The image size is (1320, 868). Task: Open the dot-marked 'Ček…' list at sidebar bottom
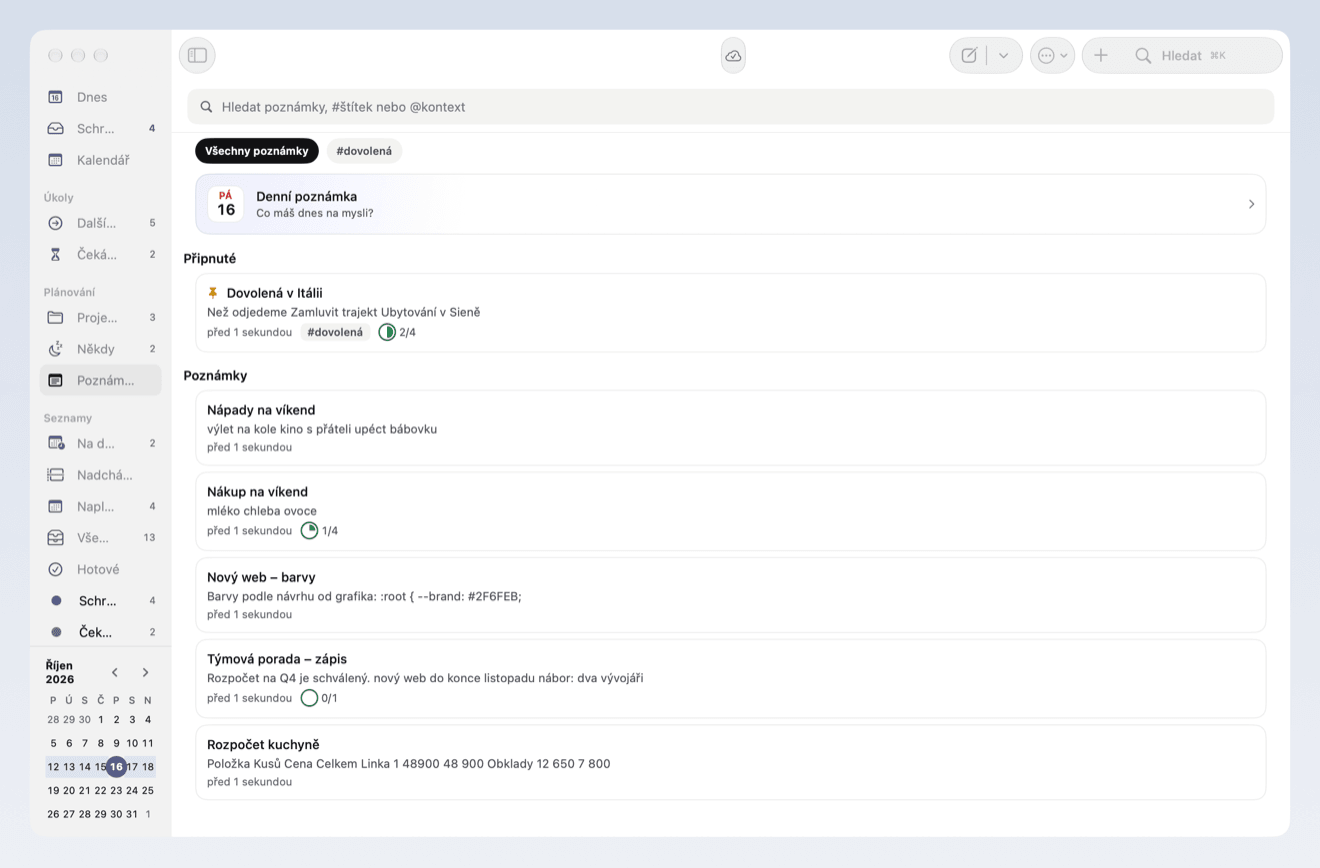(100, 632)
